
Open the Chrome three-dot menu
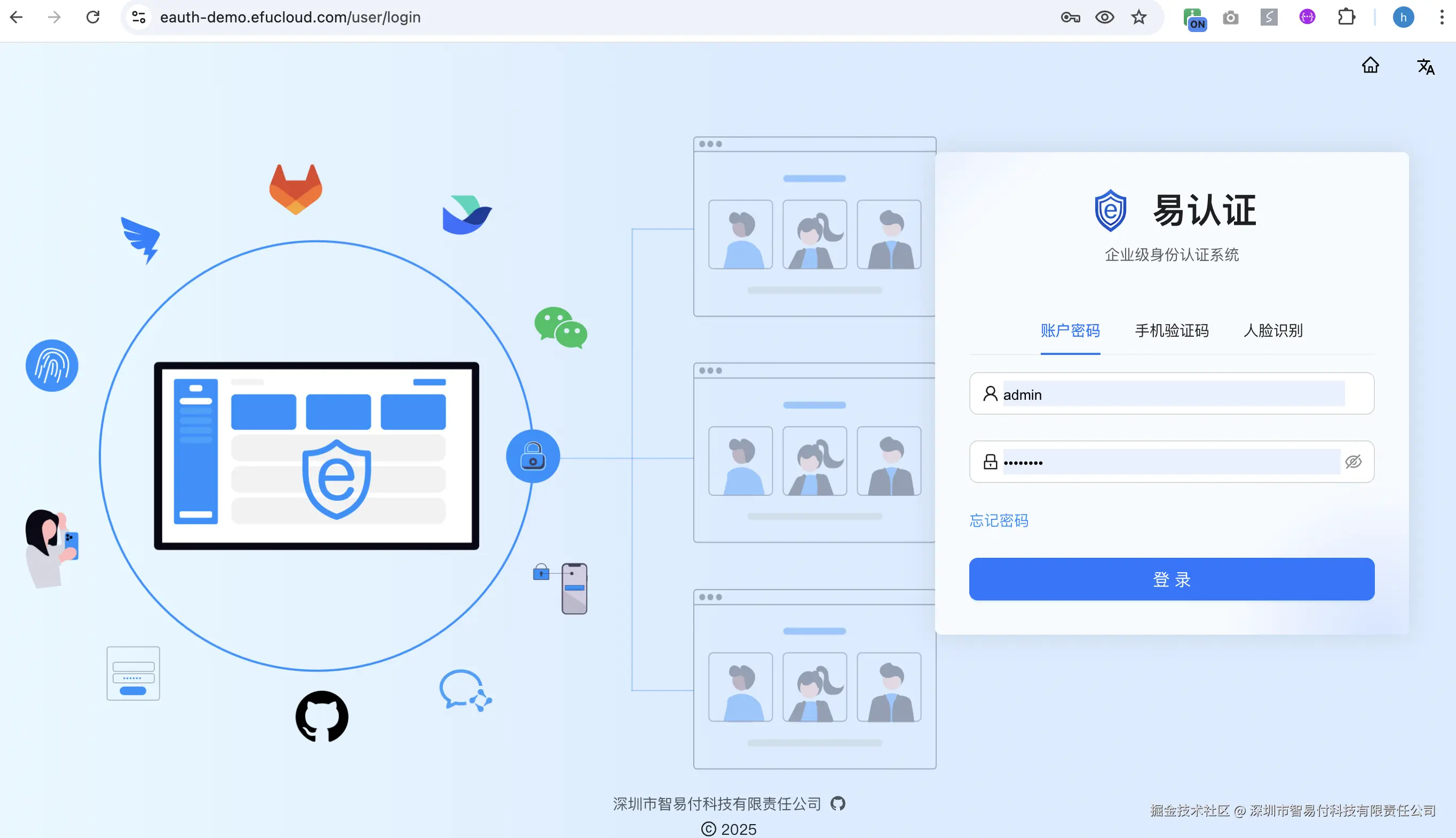(1442, 17)
